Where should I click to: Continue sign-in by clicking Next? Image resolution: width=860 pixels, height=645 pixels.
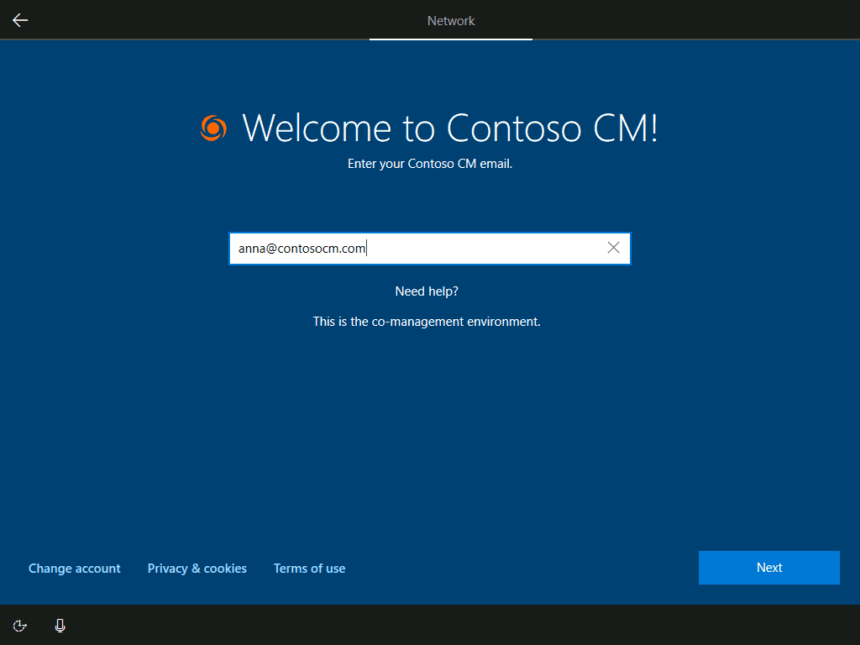[x=768, y=567]
